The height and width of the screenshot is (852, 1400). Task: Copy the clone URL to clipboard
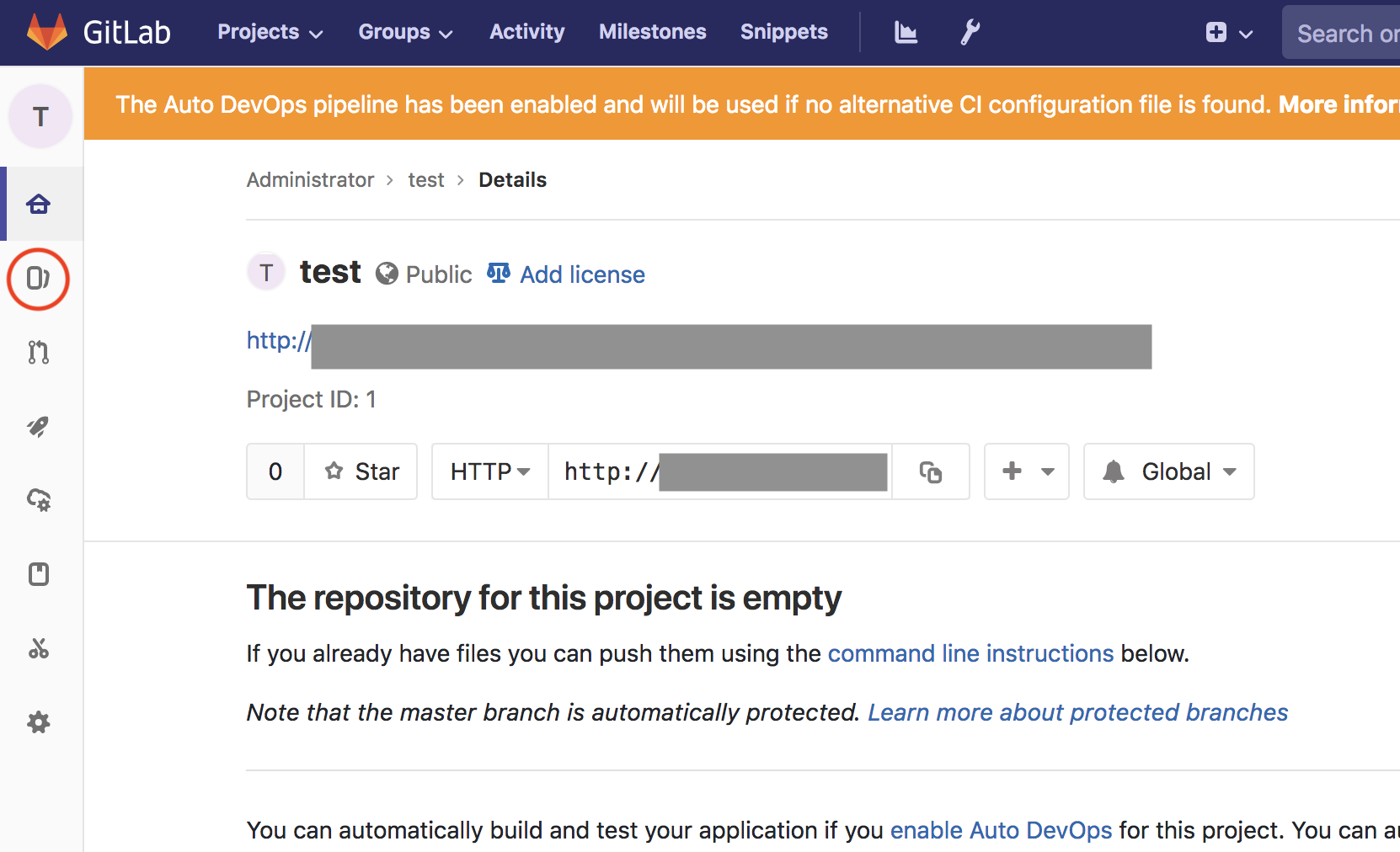click(931, 471)
